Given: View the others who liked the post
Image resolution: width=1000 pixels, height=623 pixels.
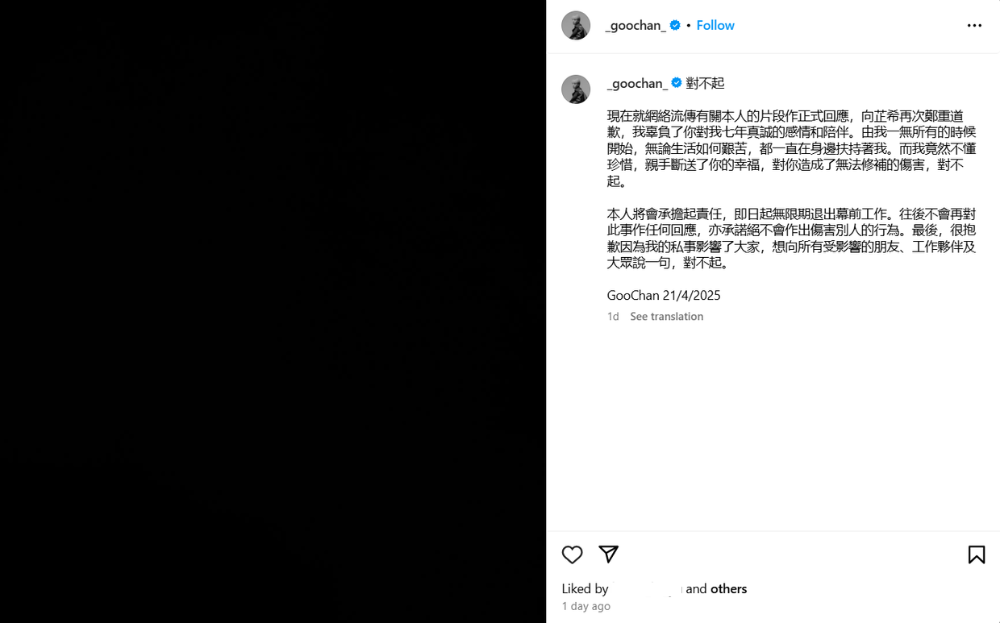Looking at the screenshot, I should pos(728,589).
